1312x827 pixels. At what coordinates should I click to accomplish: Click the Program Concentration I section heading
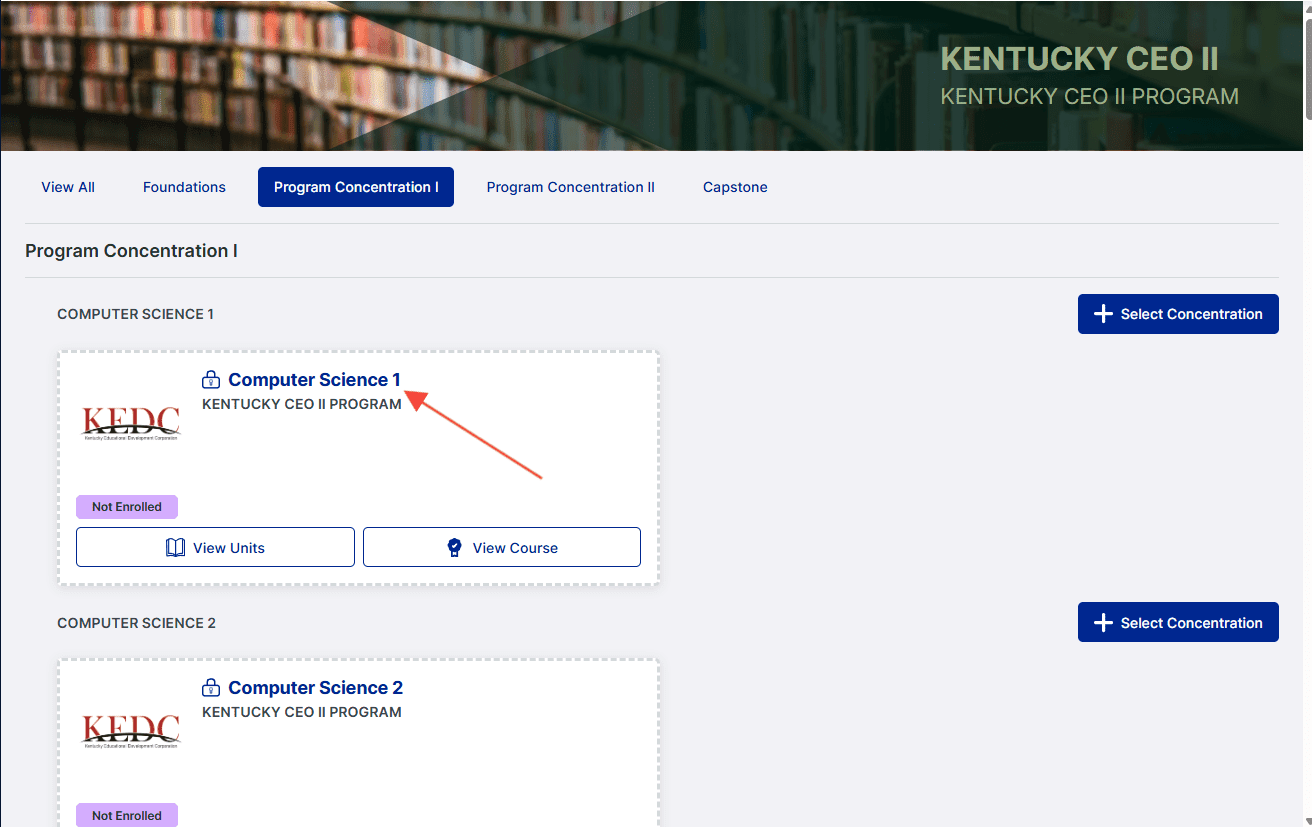click(131, 251)
